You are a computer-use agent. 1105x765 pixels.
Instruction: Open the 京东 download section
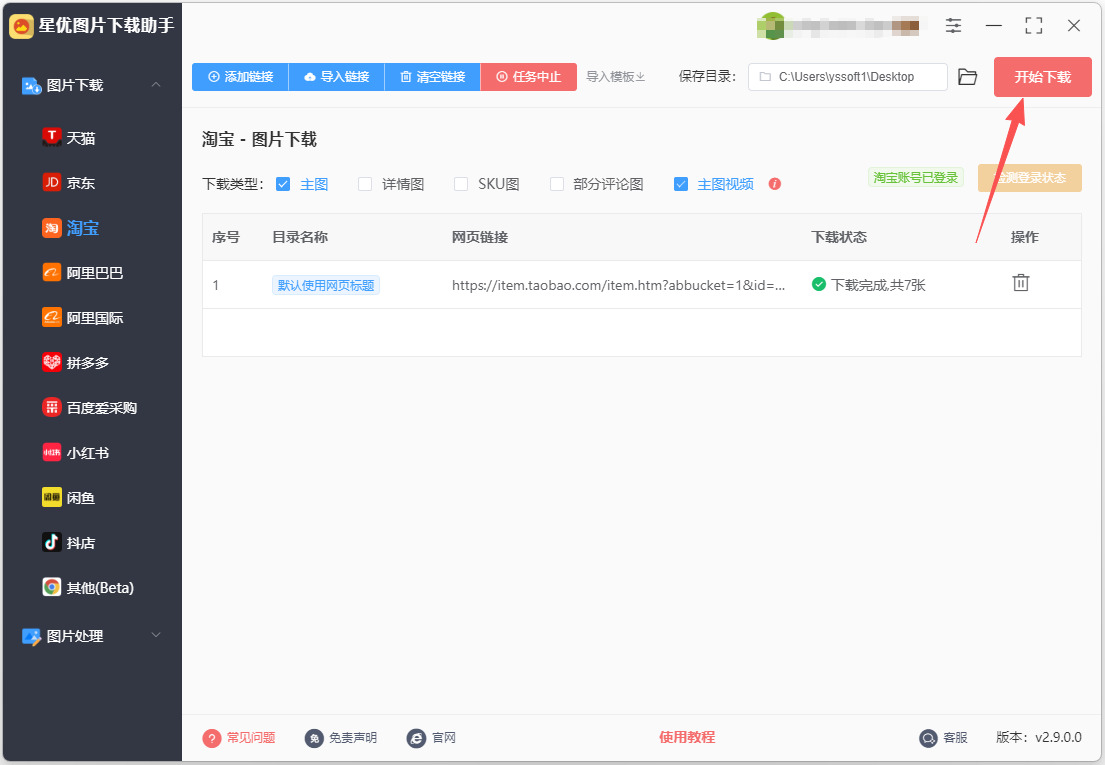tap(69, 183)
